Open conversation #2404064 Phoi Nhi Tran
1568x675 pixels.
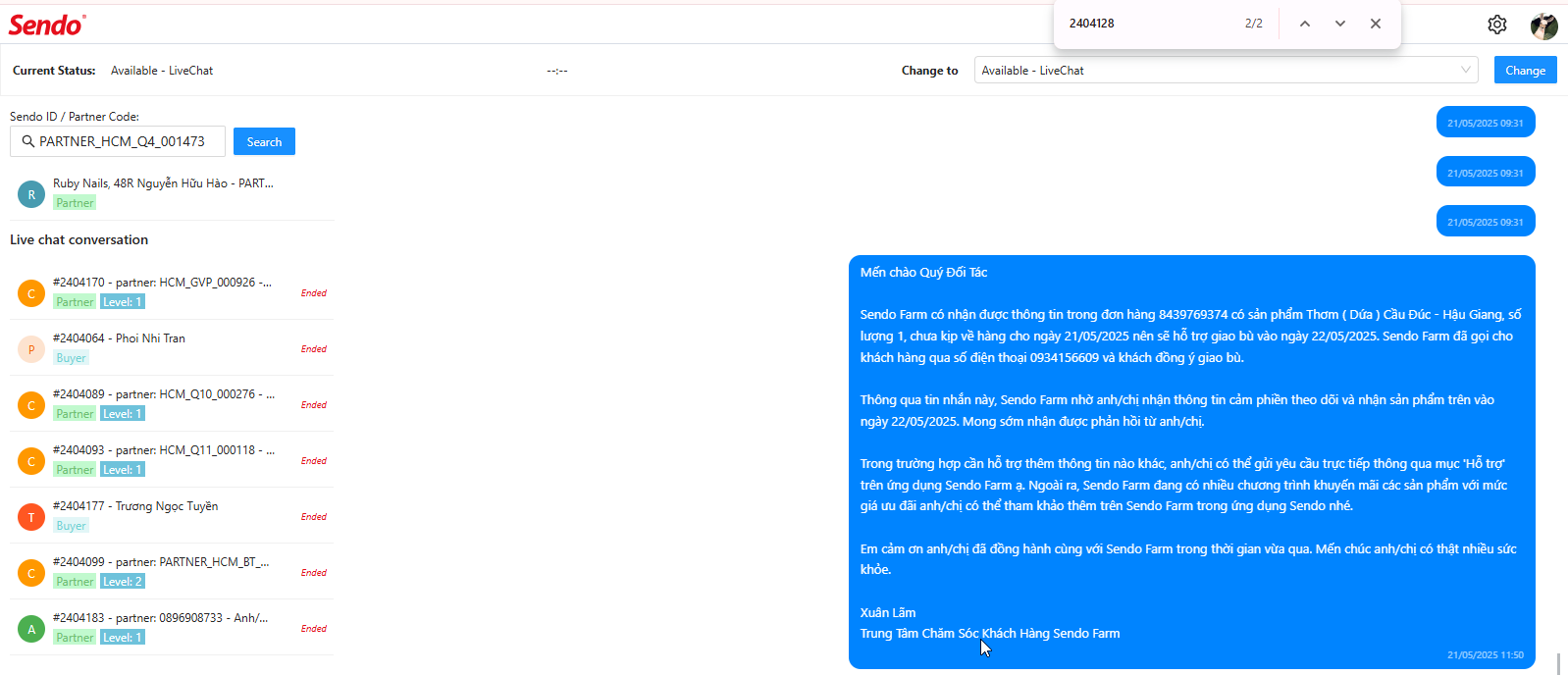click(172, 348)
